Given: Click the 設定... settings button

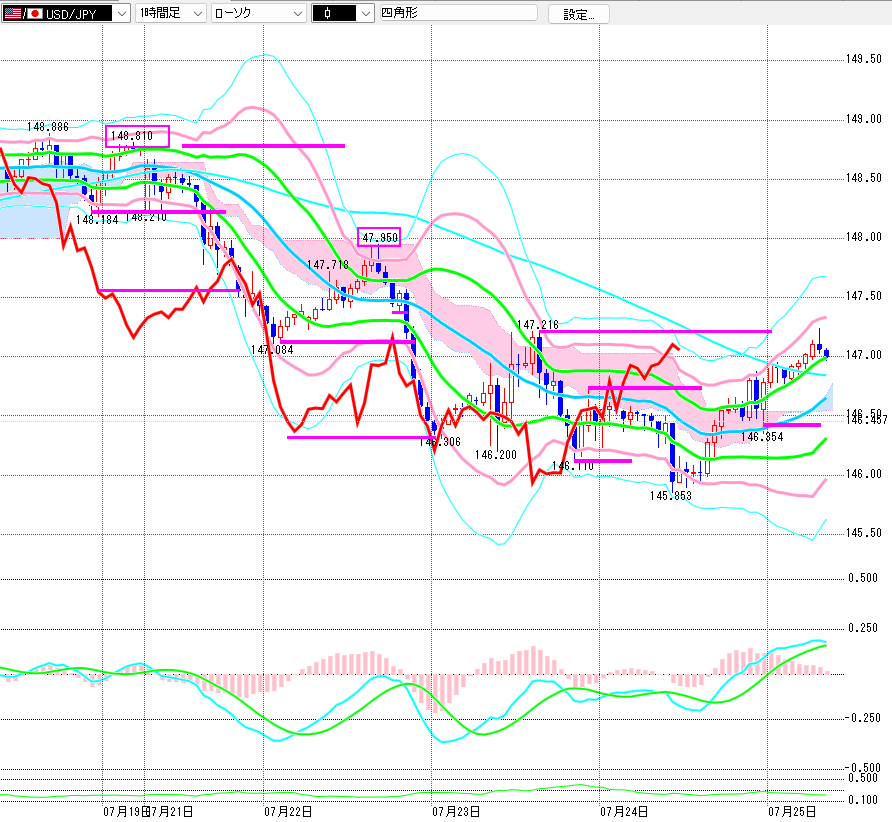Looking at the screenshot, I should [579, 14].
